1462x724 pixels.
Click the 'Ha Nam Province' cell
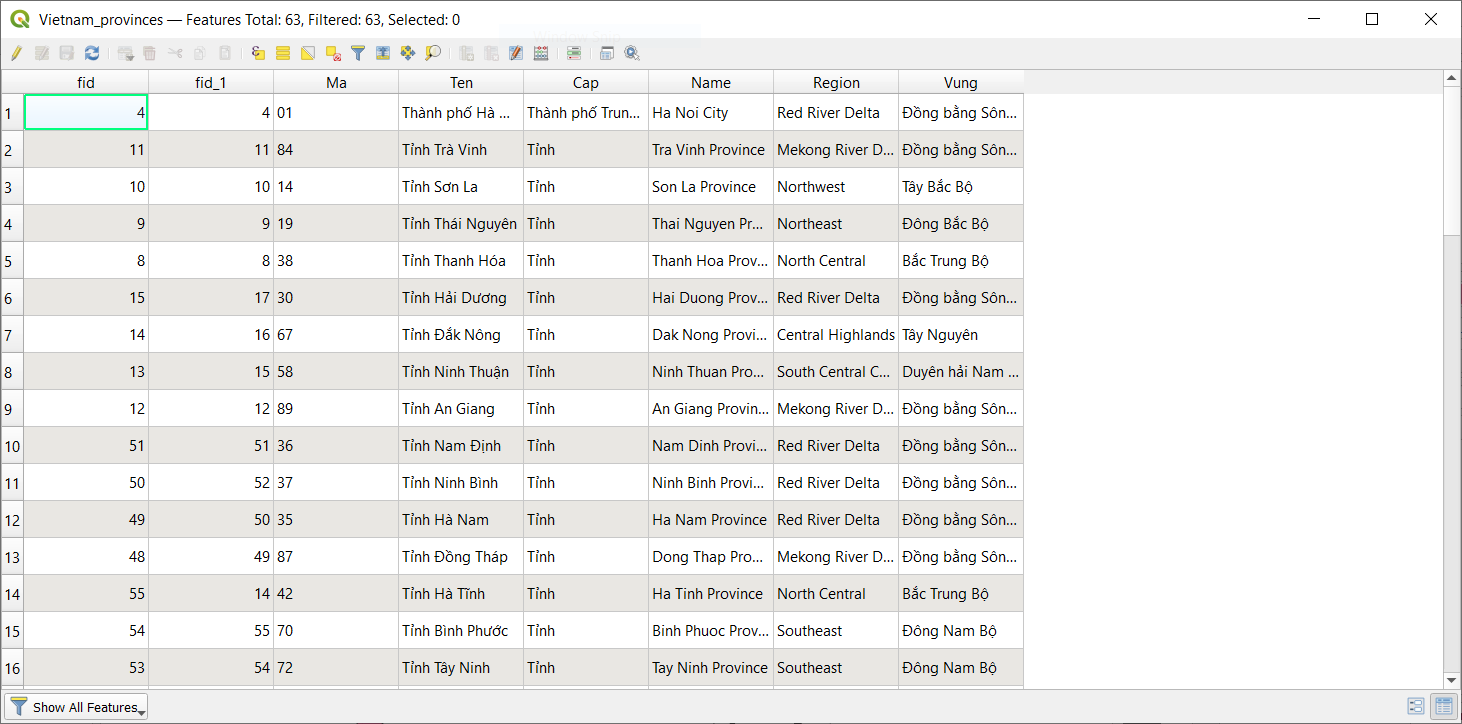coord(711,520)
